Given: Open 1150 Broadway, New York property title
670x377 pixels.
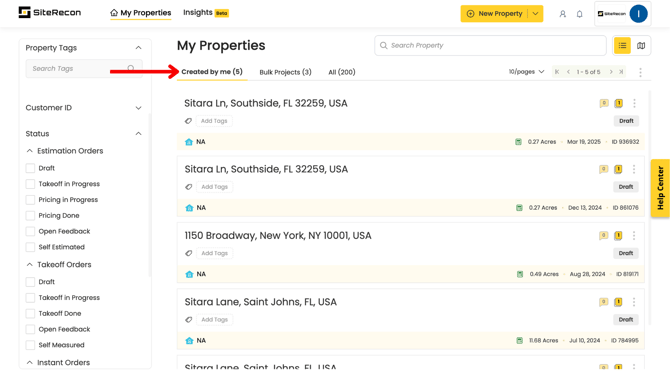Looking at the screenshot, I should (278, 236).
